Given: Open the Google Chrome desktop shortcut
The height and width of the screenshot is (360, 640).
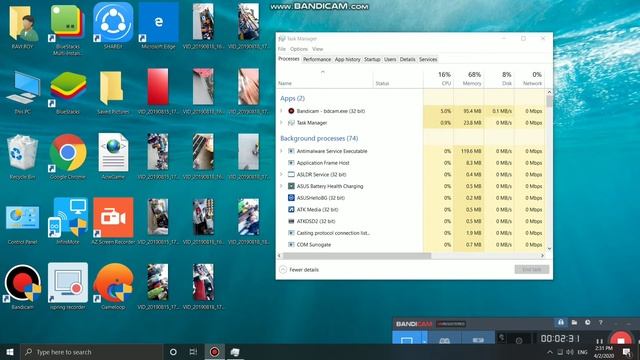Looking at the screenshot, I should 68,157.
